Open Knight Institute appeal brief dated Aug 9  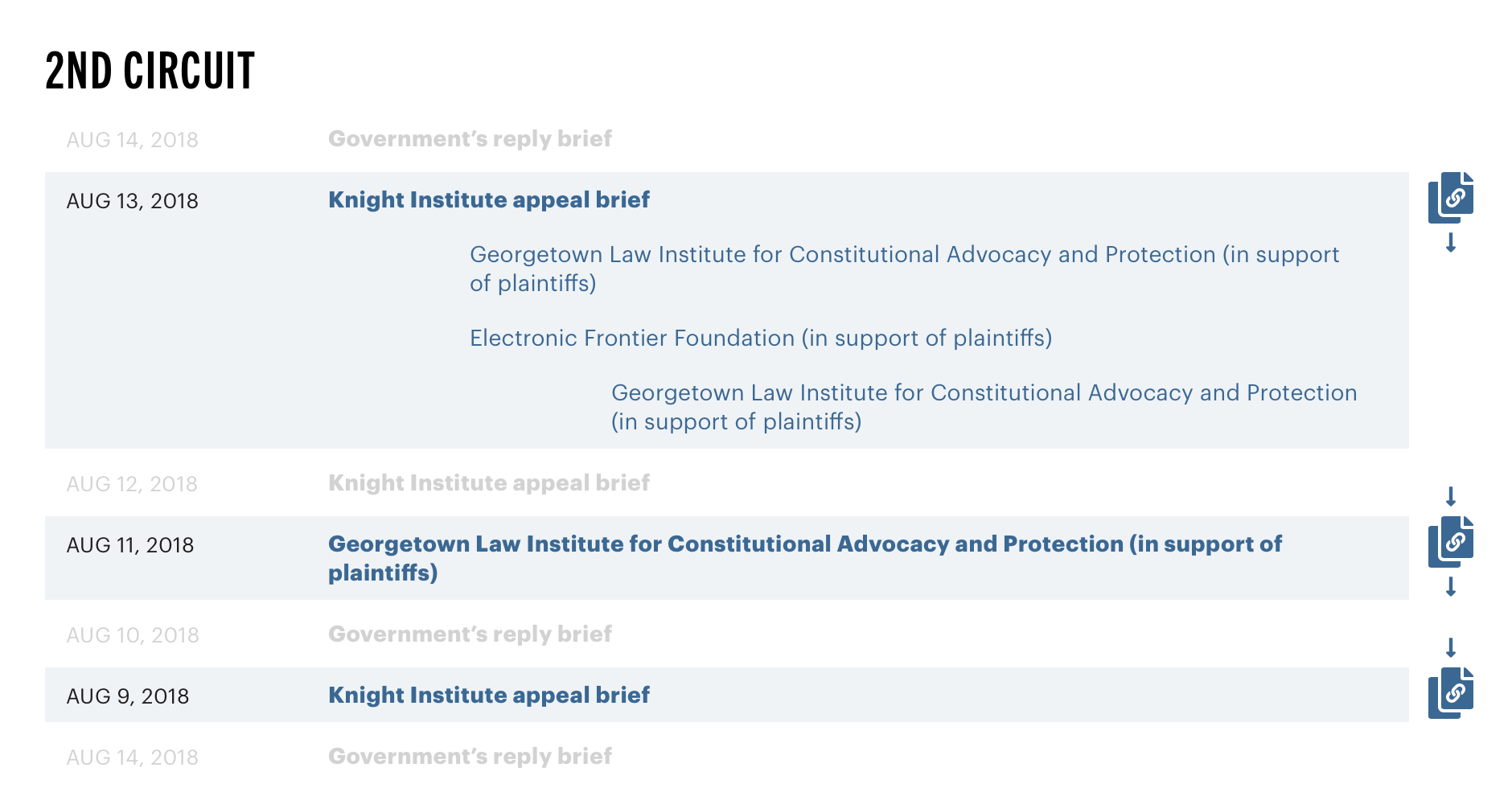click(x=489, y=695)
